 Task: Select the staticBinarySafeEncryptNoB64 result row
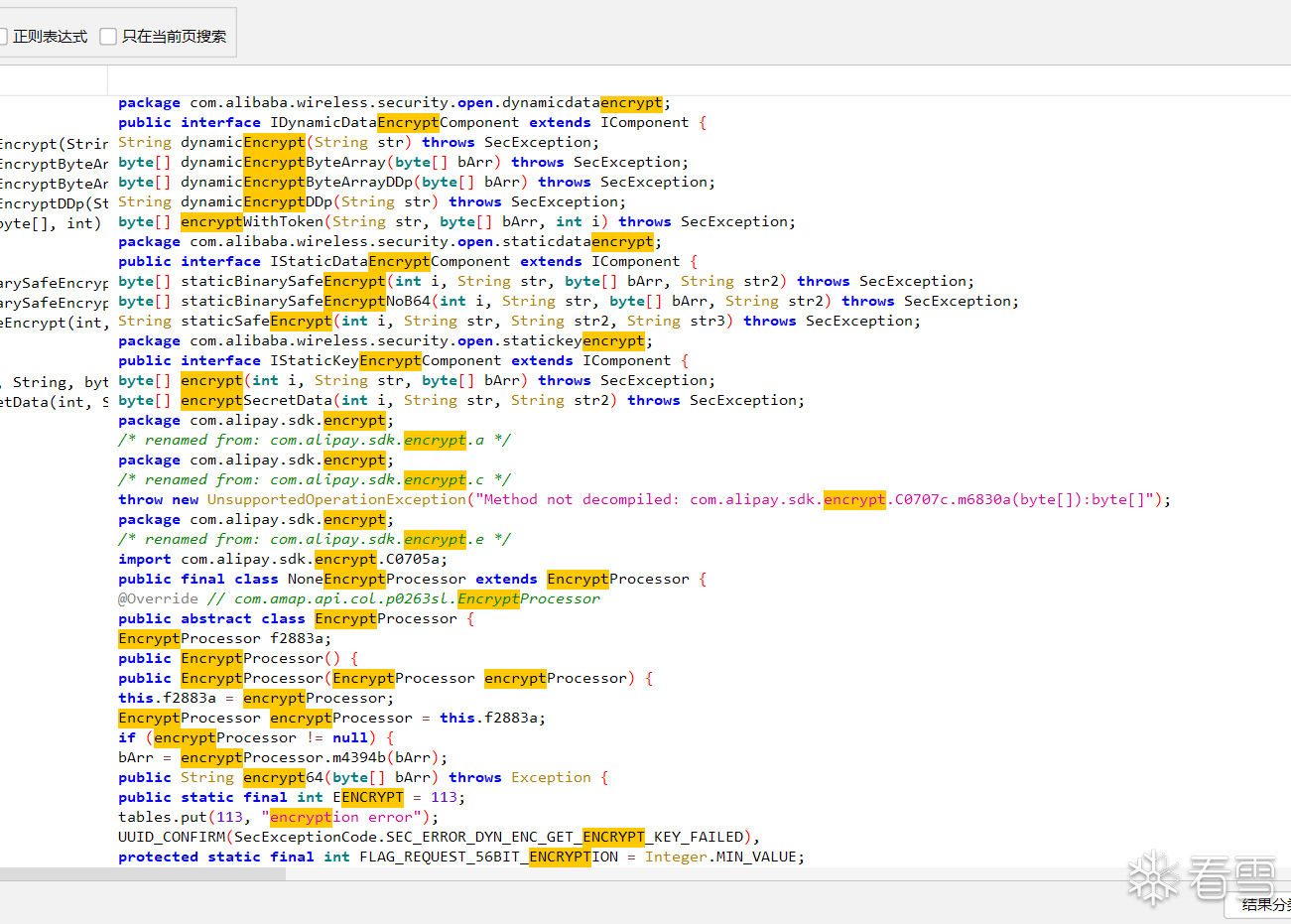point(569,302)
